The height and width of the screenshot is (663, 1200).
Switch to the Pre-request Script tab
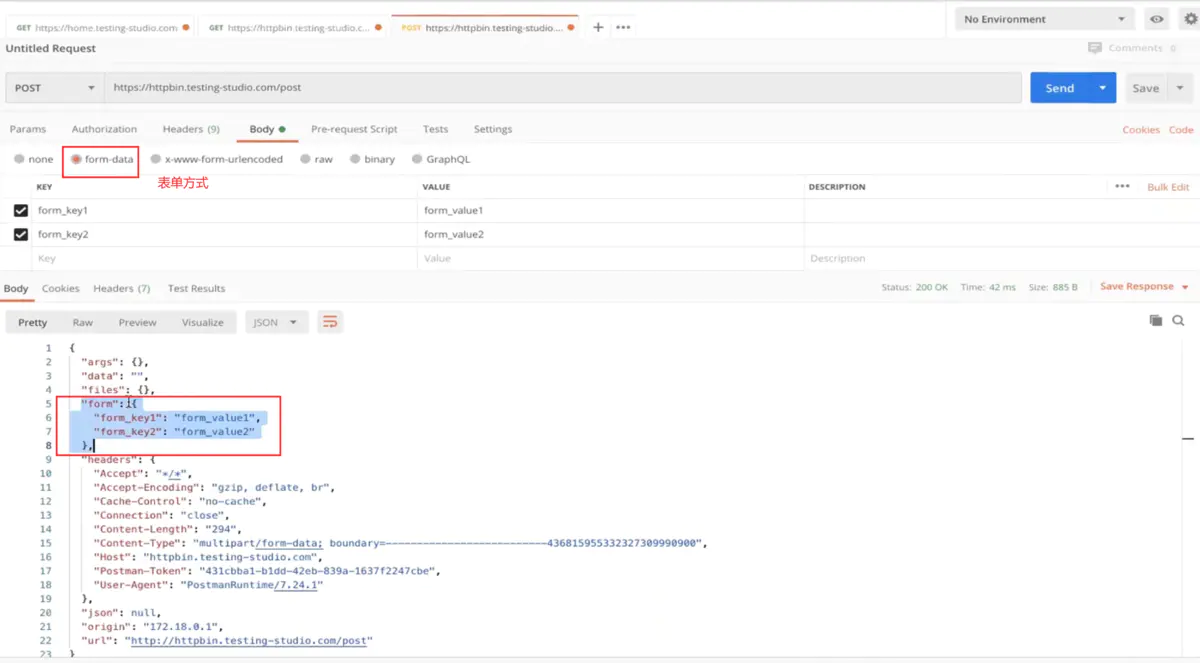click(x=352, y=128)
